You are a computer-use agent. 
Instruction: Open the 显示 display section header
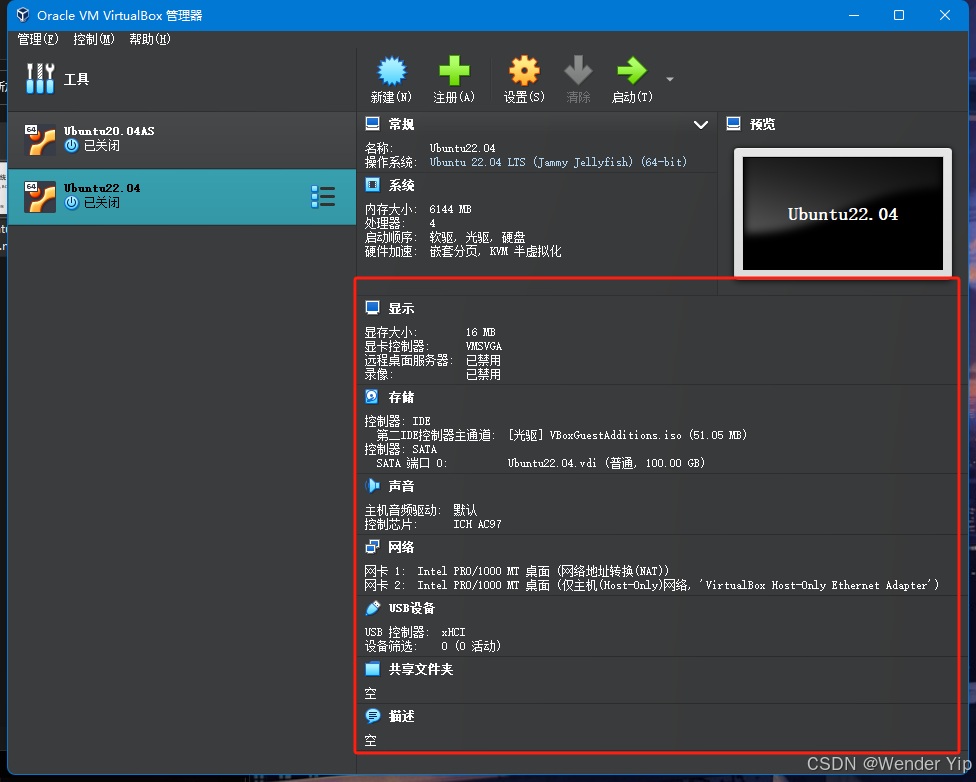pyautogui.click(x=401, y=308)
